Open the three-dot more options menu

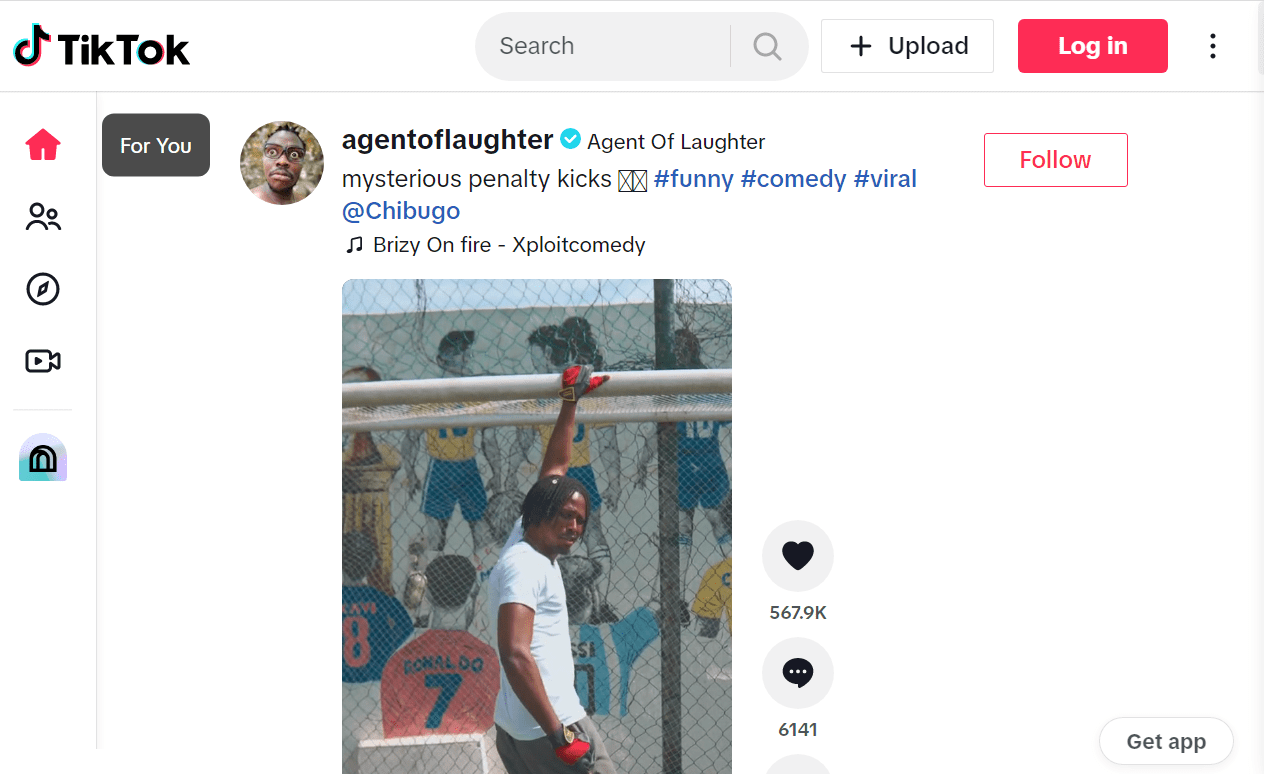click(x=1212, y=46)
